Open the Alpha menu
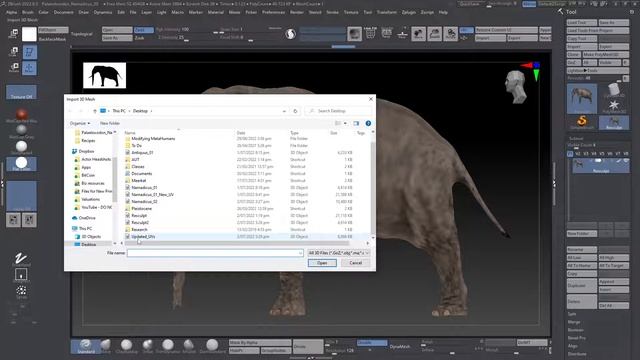Screen dimensions: 640x360 point(11,12)
